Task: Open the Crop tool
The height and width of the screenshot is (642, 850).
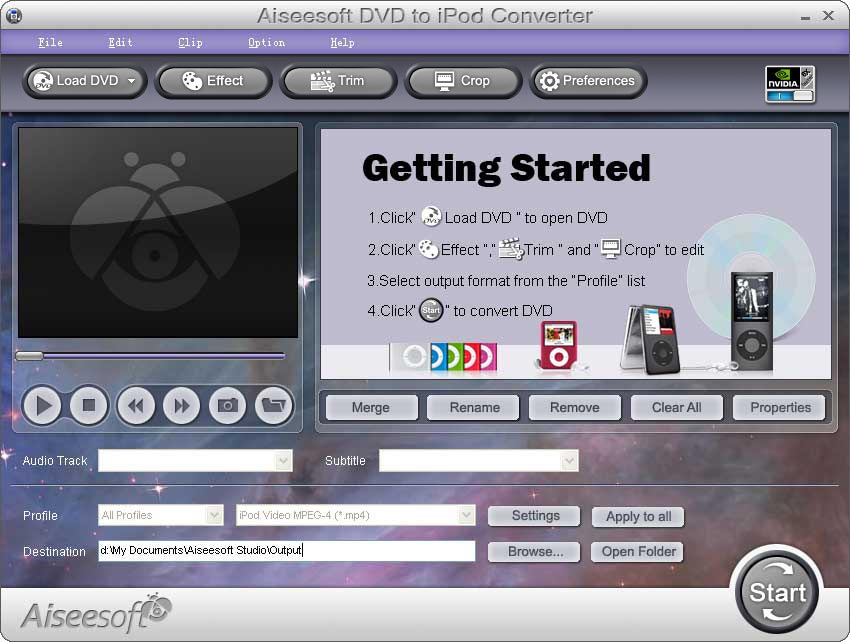Action: point(462,81)
